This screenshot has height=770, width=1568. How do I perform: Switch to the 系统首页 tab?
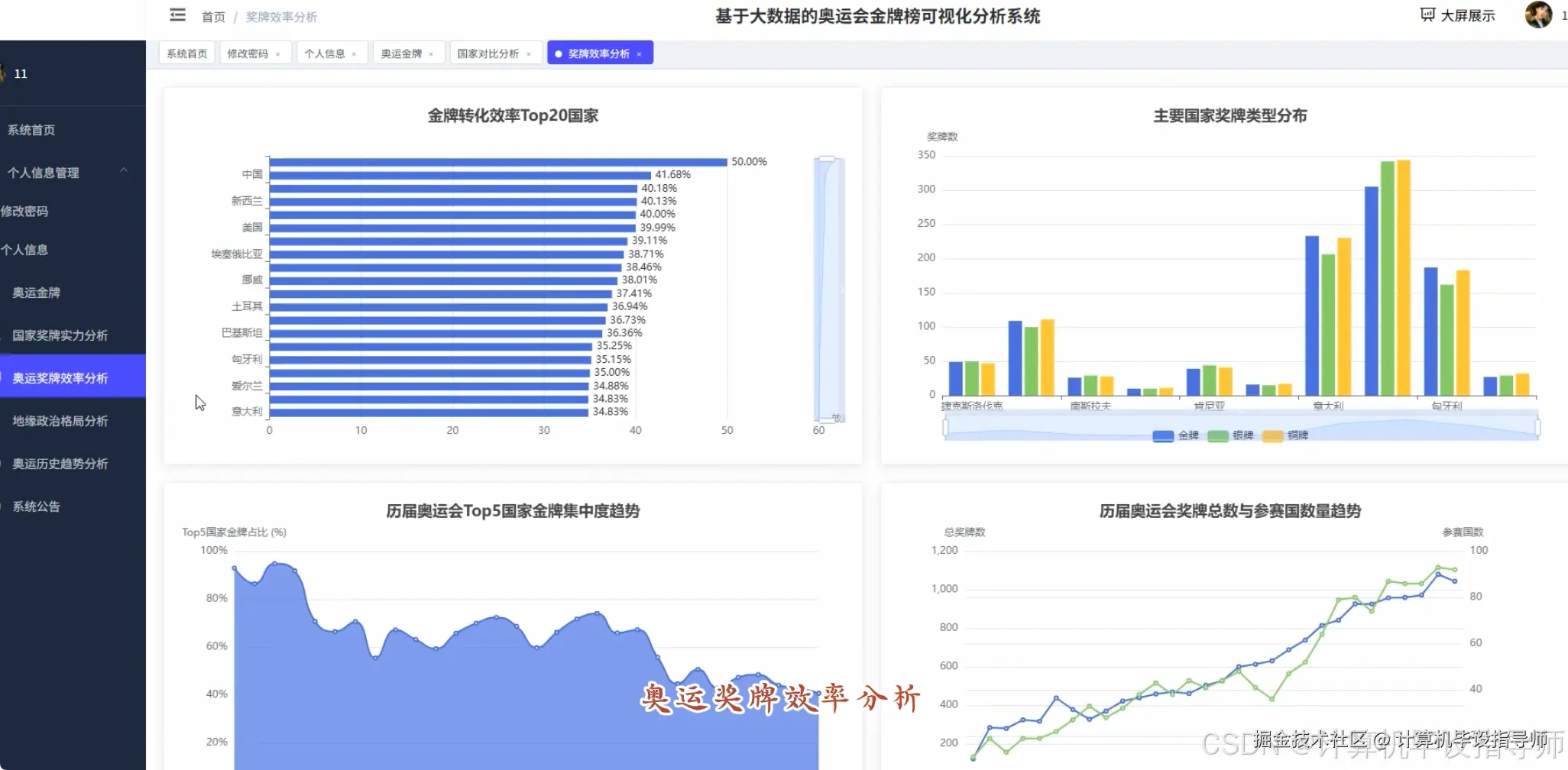click(186, 53)
